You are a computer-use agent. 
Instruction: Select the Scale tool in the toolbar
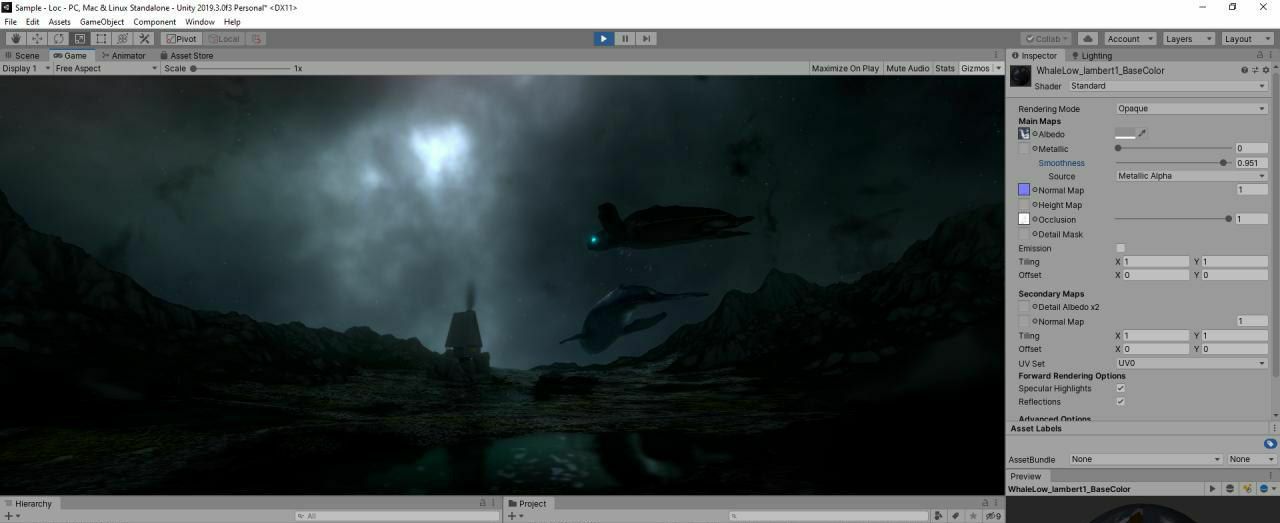(80, 39)
